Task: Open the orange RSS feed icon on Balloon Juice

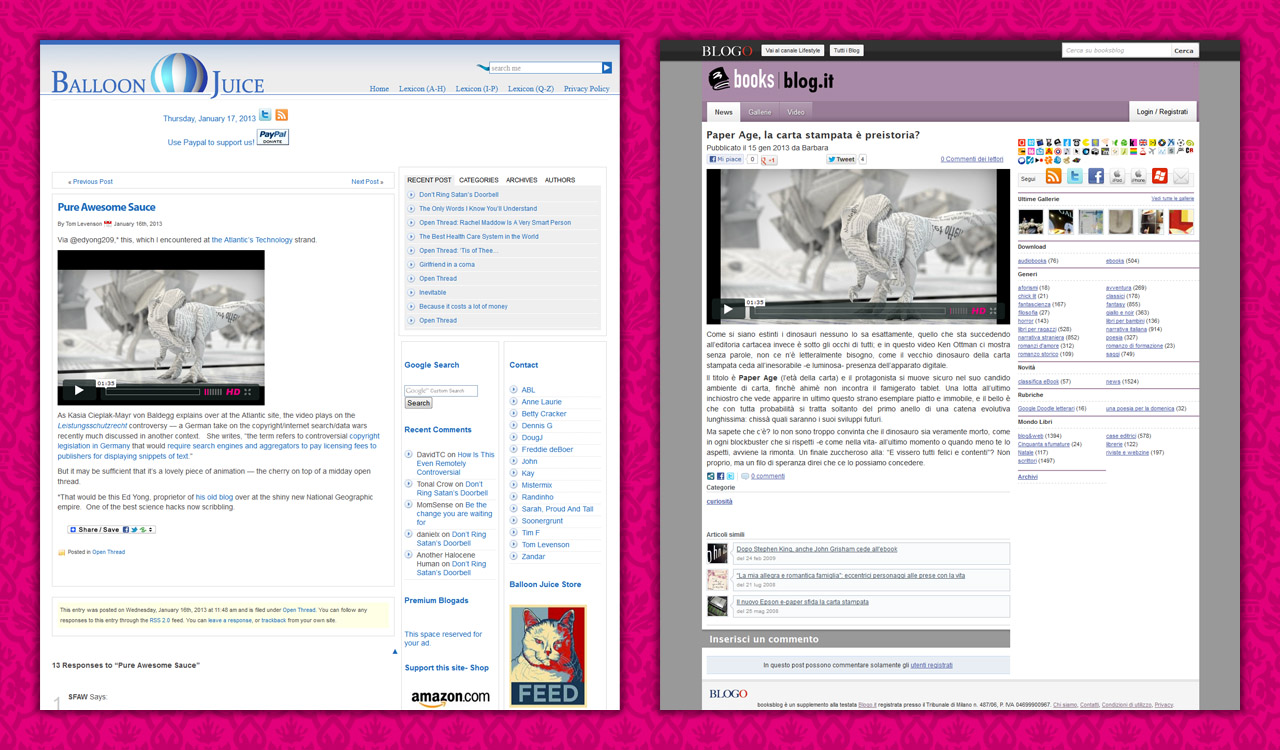Action: pos(282,116)
